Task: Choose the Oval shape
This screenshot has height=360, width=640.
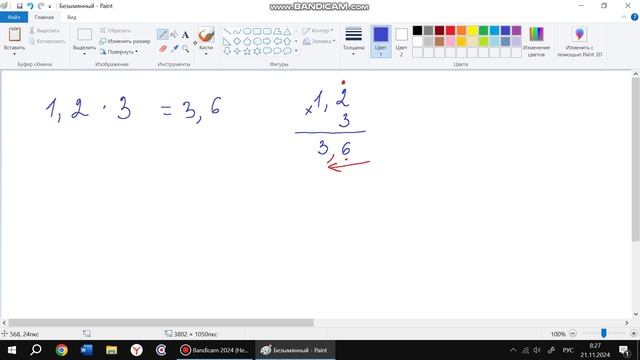Action: [x=247, y=31]
